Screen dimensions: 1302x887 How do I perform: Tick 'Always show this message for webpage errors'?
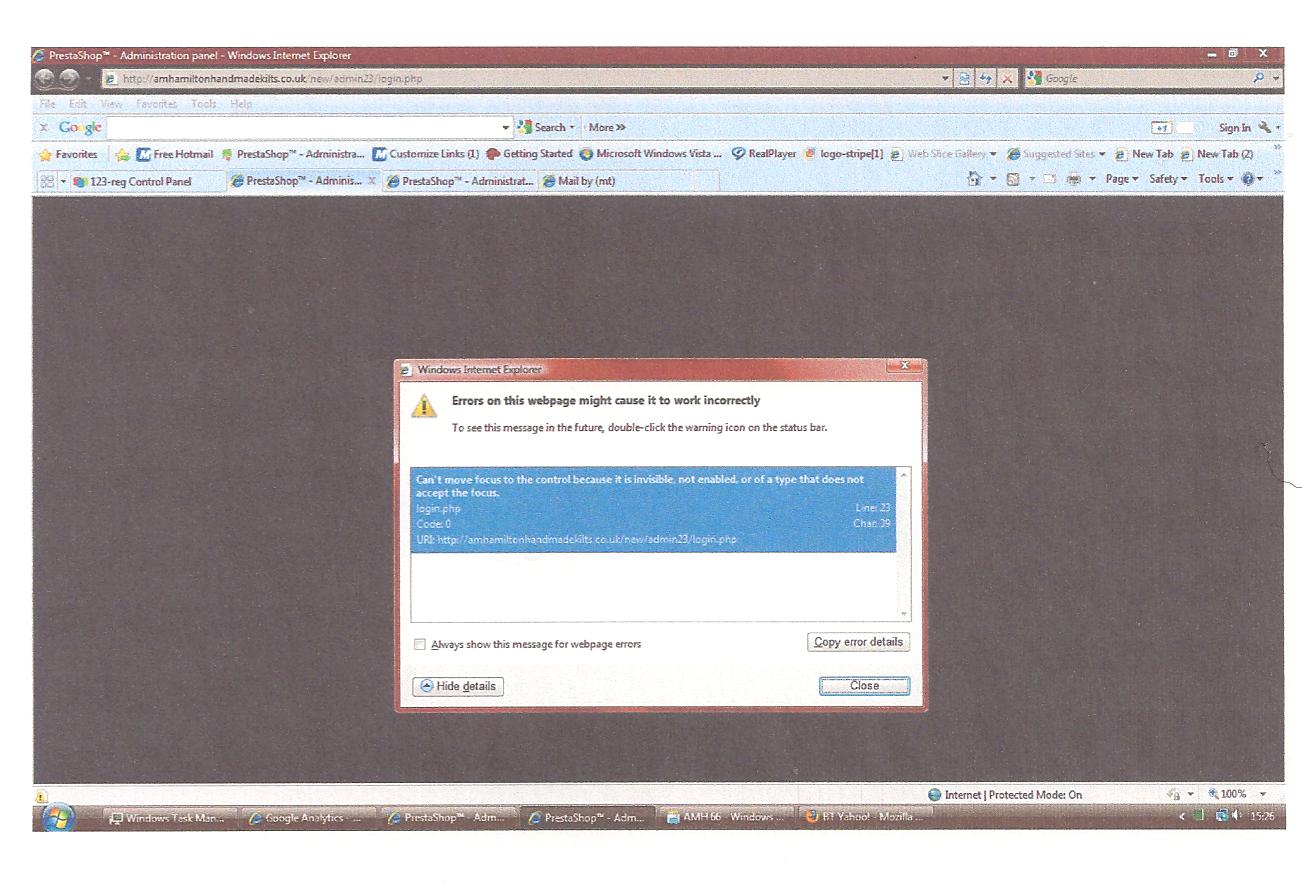coord(420,645)
